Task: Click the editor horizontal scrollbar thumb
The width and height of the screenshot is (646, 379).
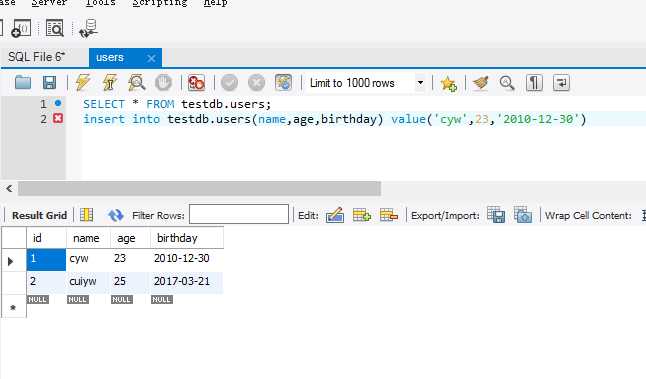Action: pos(199,189)
